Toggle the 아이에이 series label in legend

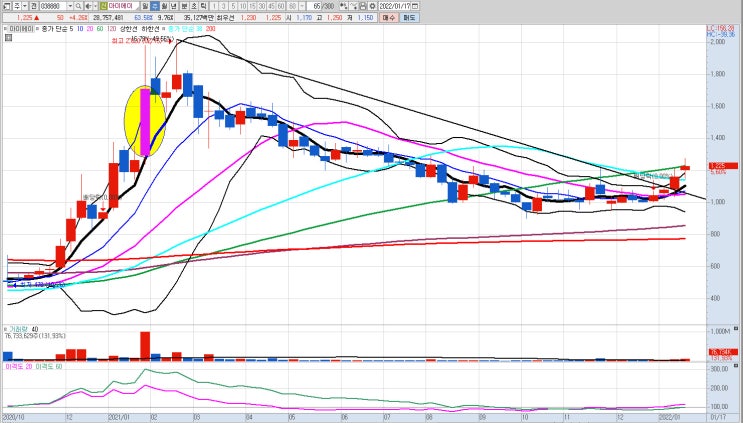click(21, 28)
